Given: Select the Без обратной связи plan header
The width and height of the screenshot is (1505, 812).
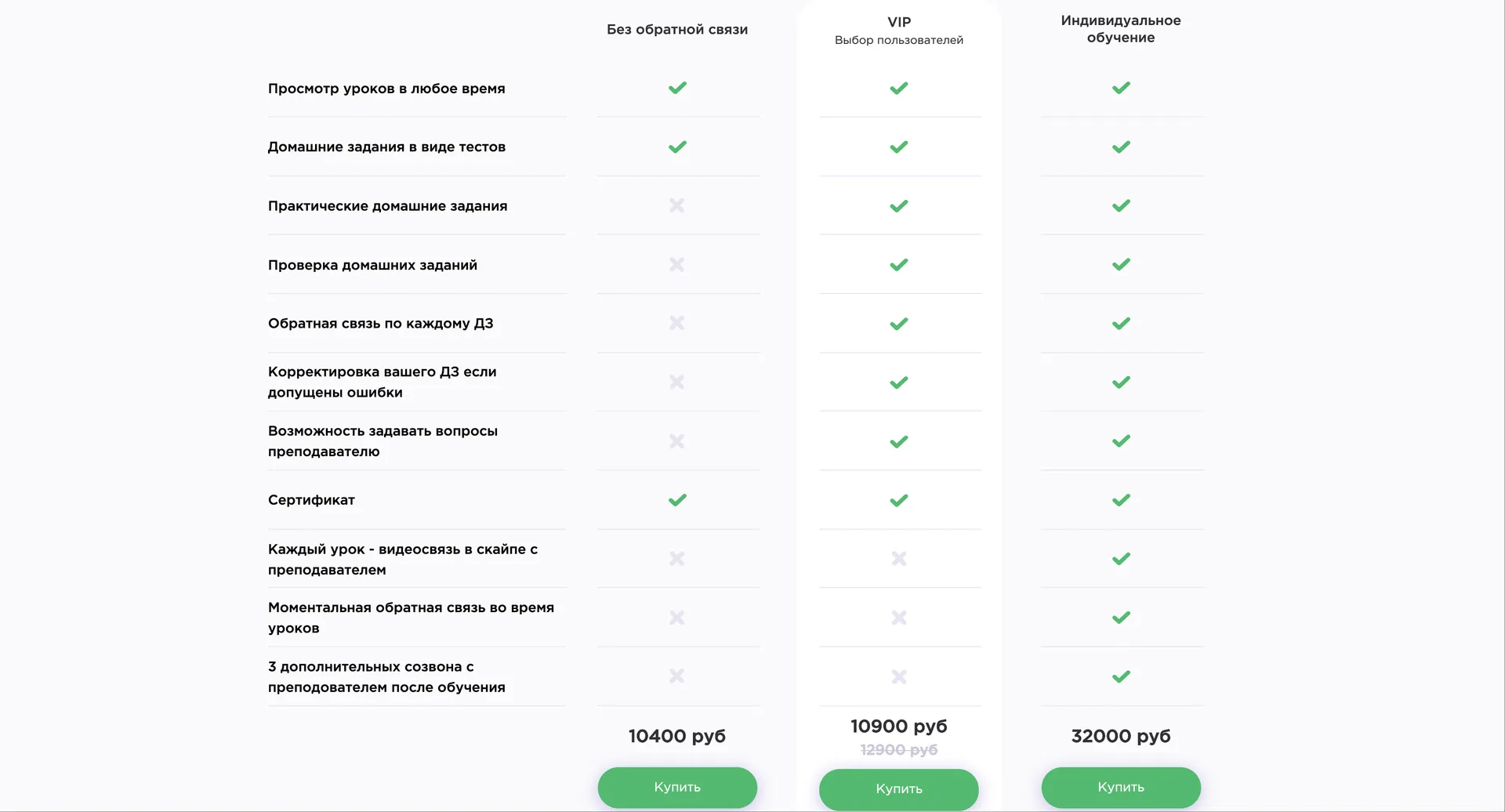Looking at the screenshot, I should tap(677, 30).
